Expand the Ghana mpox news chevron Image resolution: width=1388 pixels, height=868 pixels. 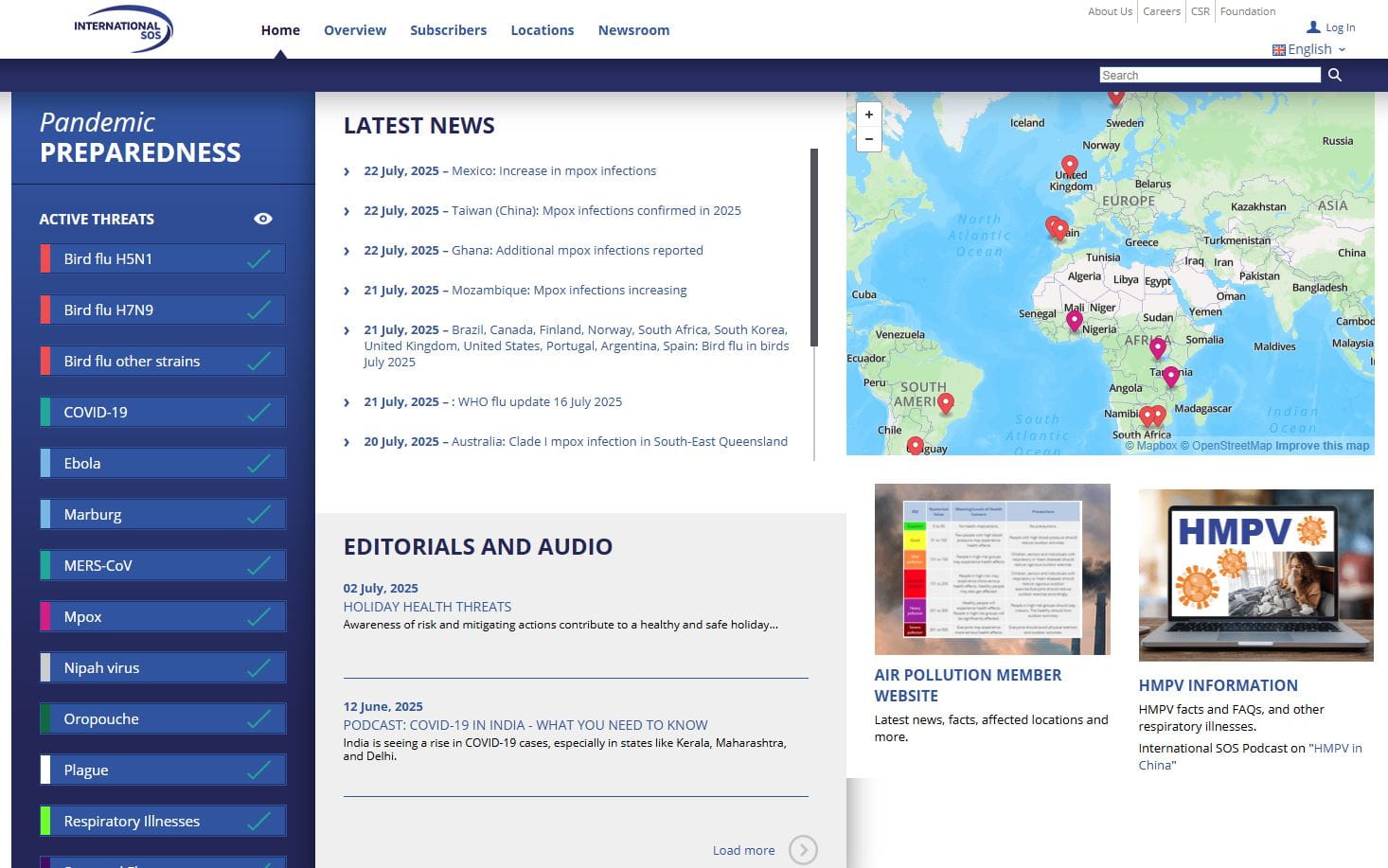pos(347,251)
